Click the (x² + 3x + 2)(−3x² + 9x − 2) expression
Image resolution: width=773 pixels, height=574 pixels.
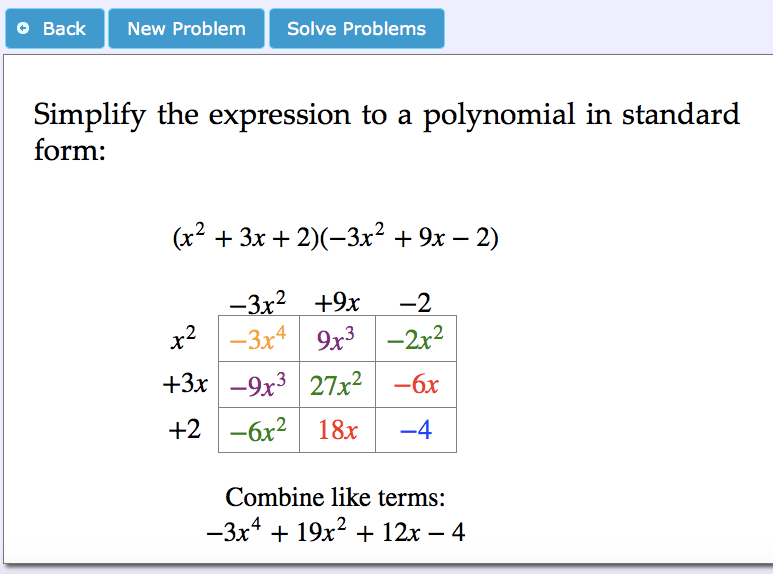tap(335, 238)
